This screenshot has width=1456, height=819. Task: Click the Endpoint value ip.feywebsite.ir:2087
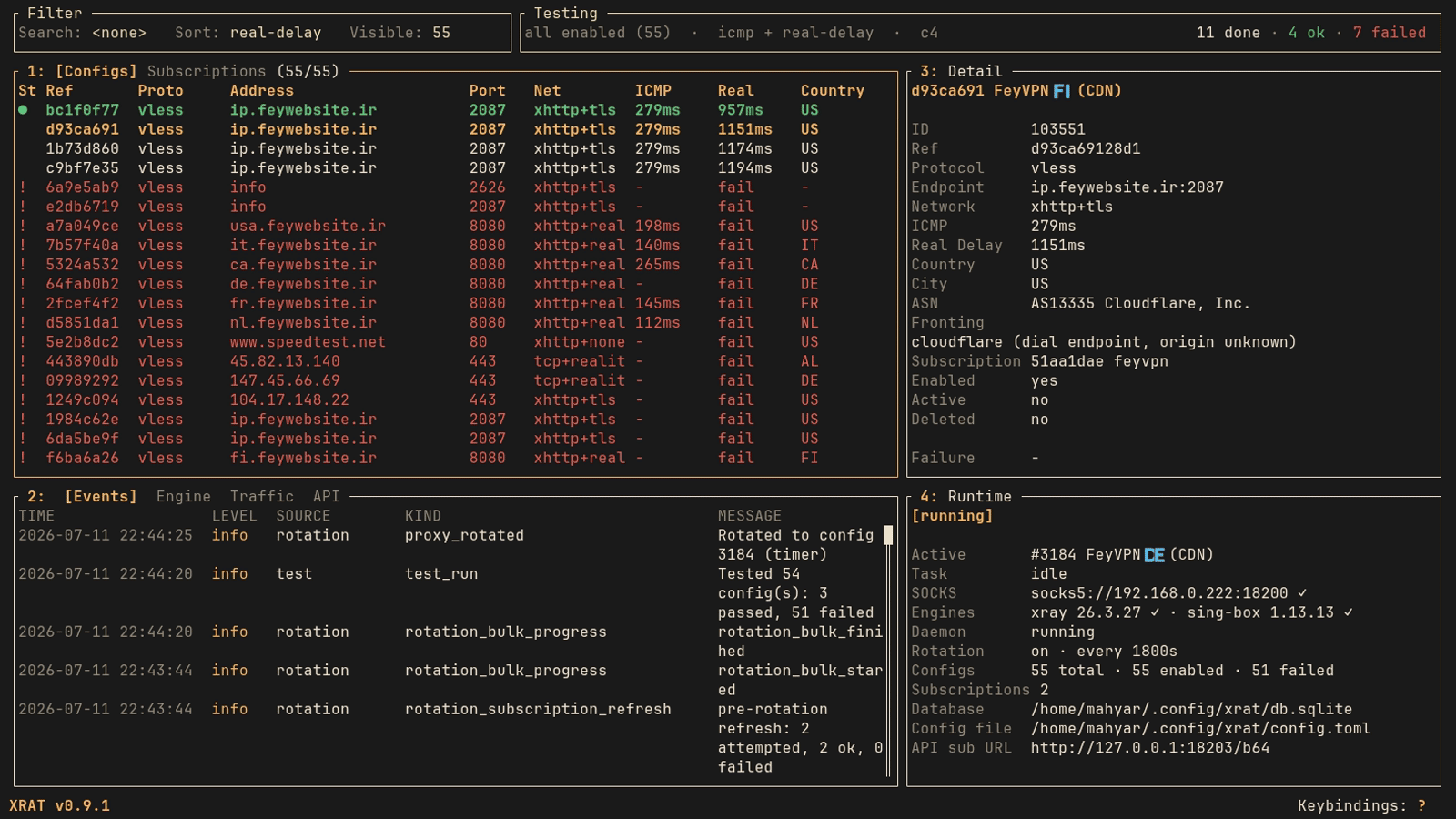click(x=1127, y=187)
